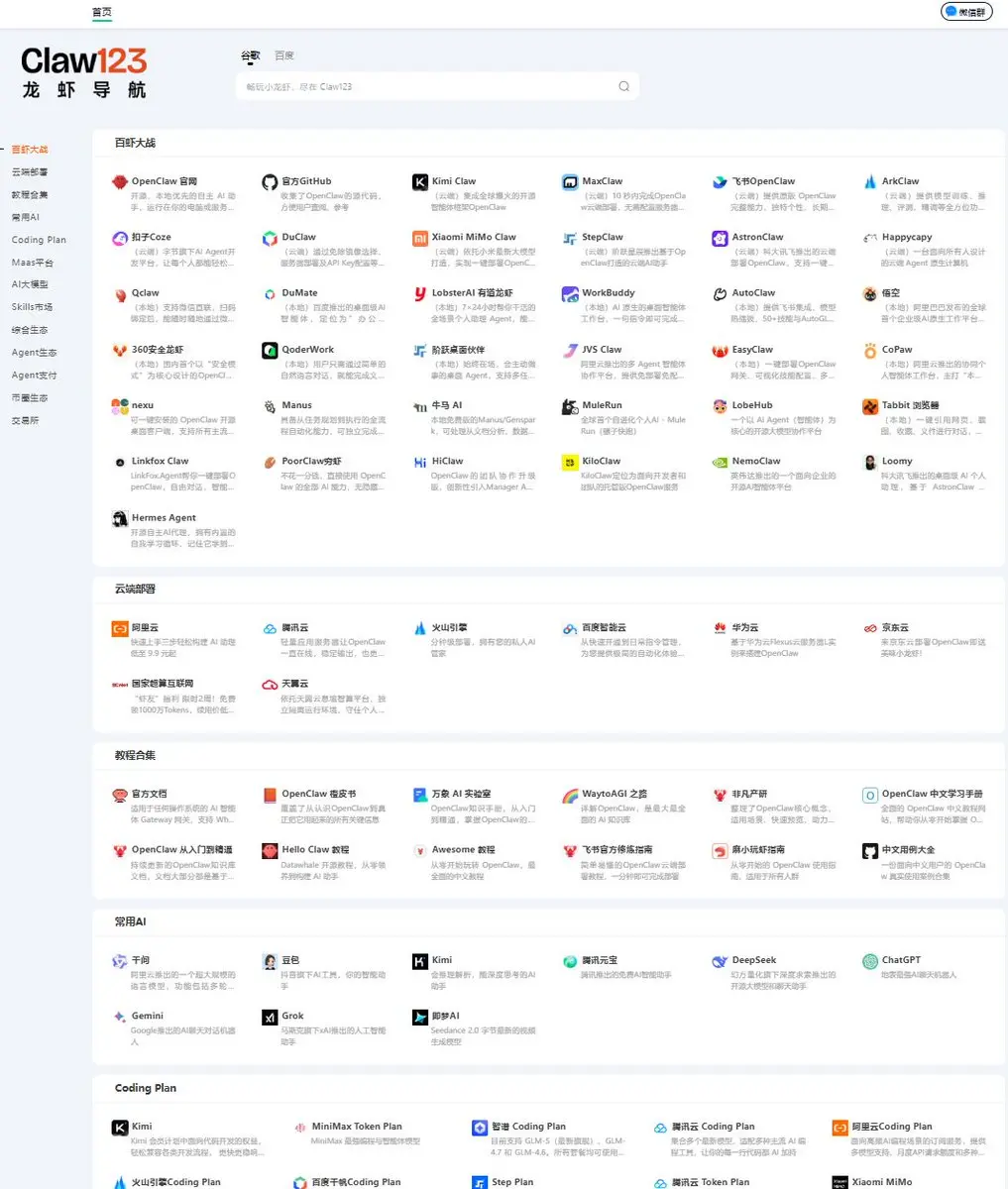Click the Claw123 龙虾导航 logo
The height and width of the screenshot is (1189, 1008).
coord(84,72)
